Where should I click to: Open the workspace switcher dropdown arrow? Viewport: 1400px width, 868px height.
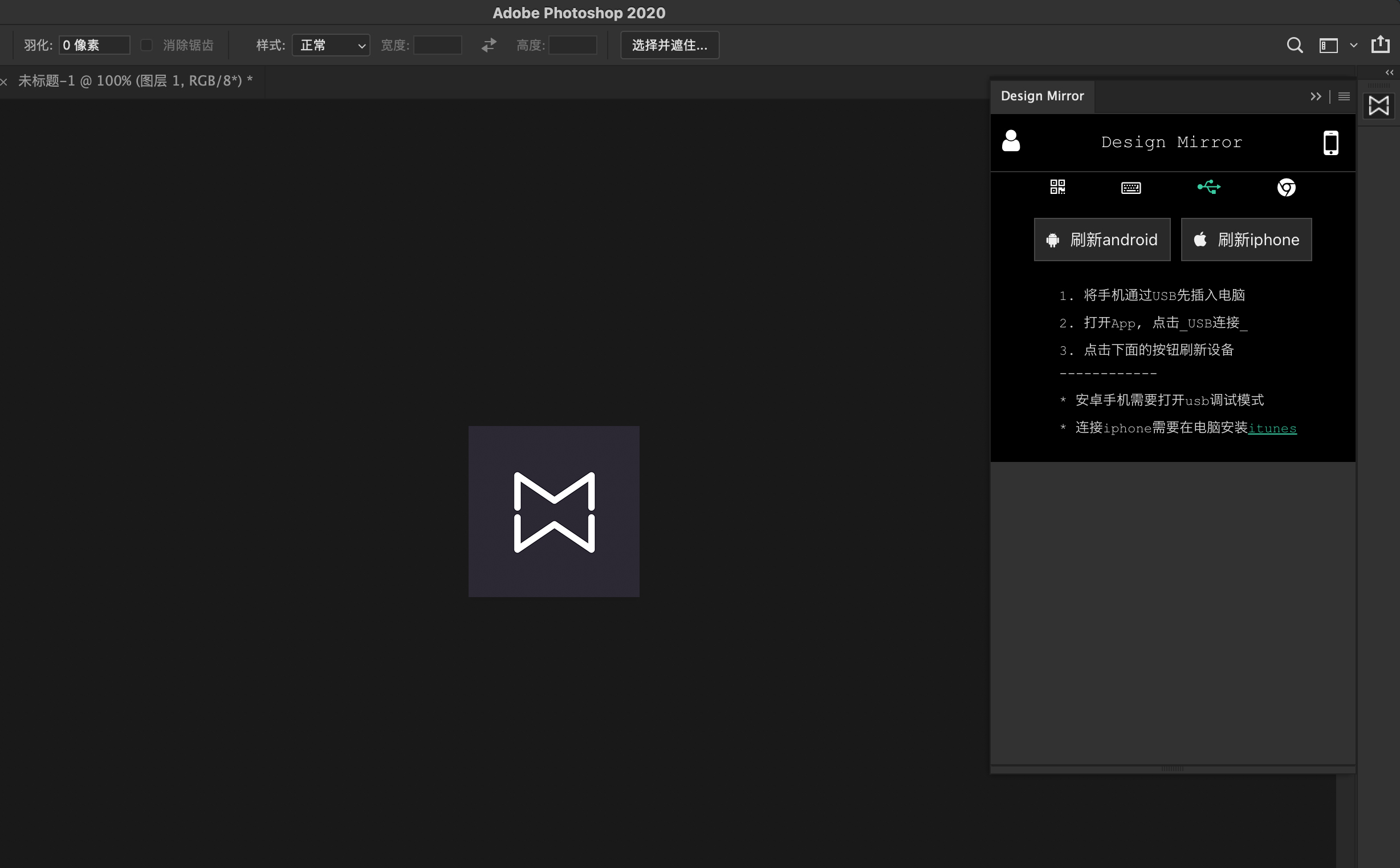click(1353, 46)
